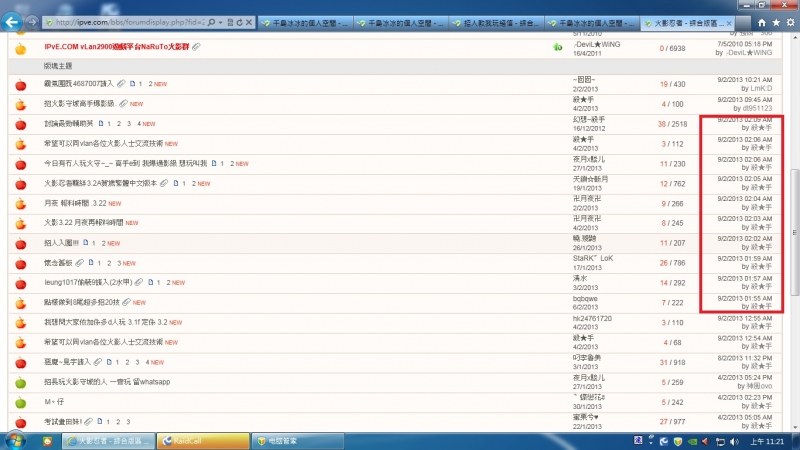Screen dimensions: 800x450
Task: Click the green thumbs-up icon on the IPvE.COM row
Action: tap(557, 47)
